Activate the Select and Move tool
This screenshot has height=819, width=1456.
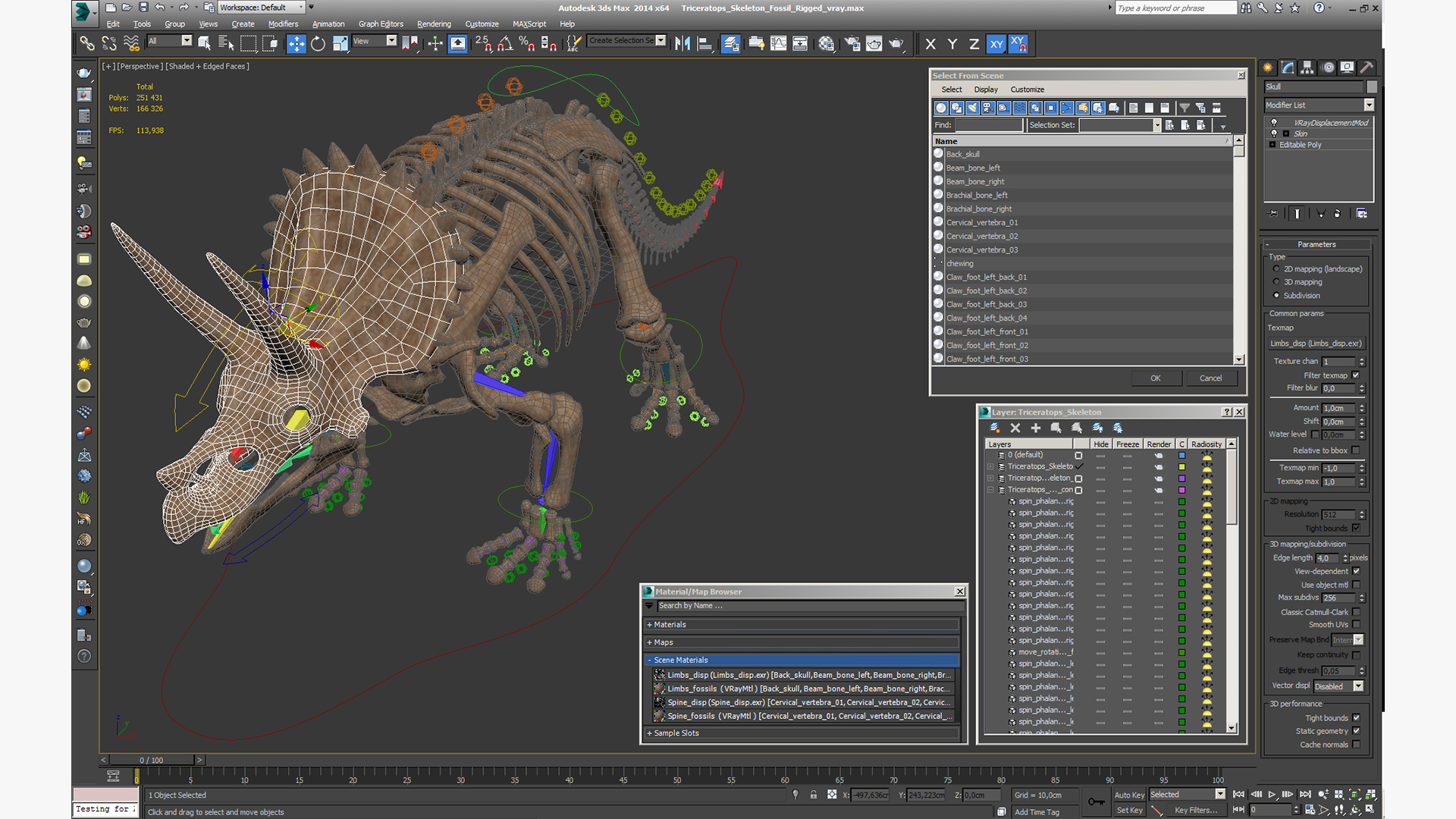pyautogui.click(x=297, y=44)
